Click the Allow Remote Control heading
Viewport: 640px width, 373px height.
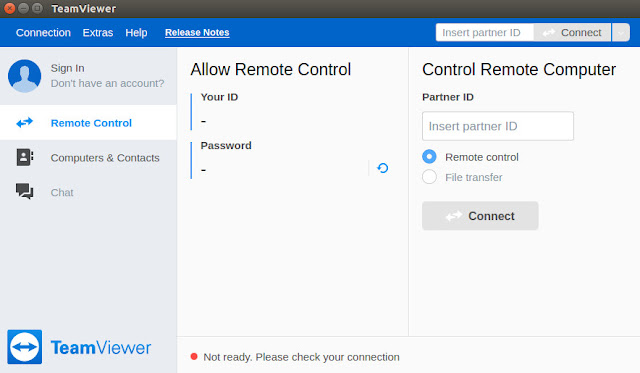point(271,69)
